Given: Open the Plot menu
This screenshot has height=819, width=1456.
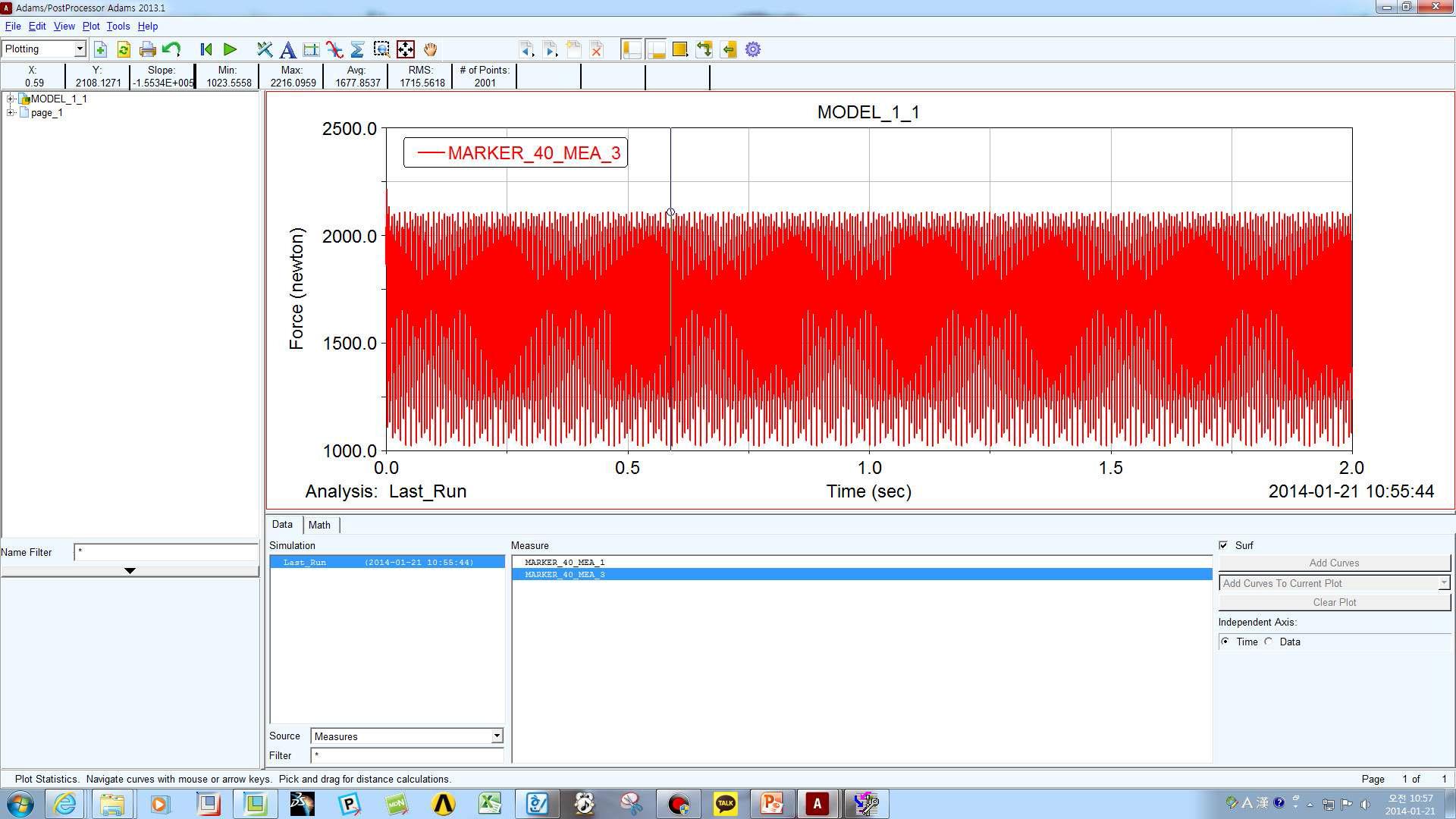Looking at the screenshot, I should click(x=91, y=26).
